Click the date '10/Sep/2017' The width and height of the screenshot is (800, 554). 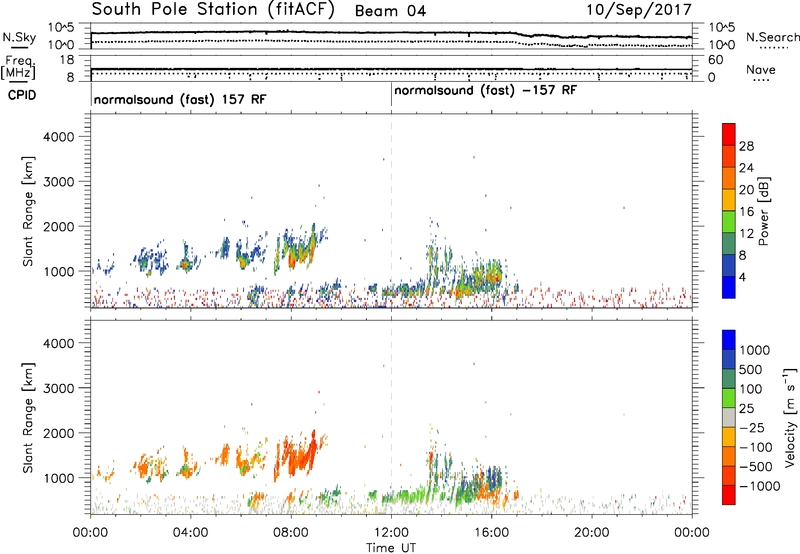[639, 10]
